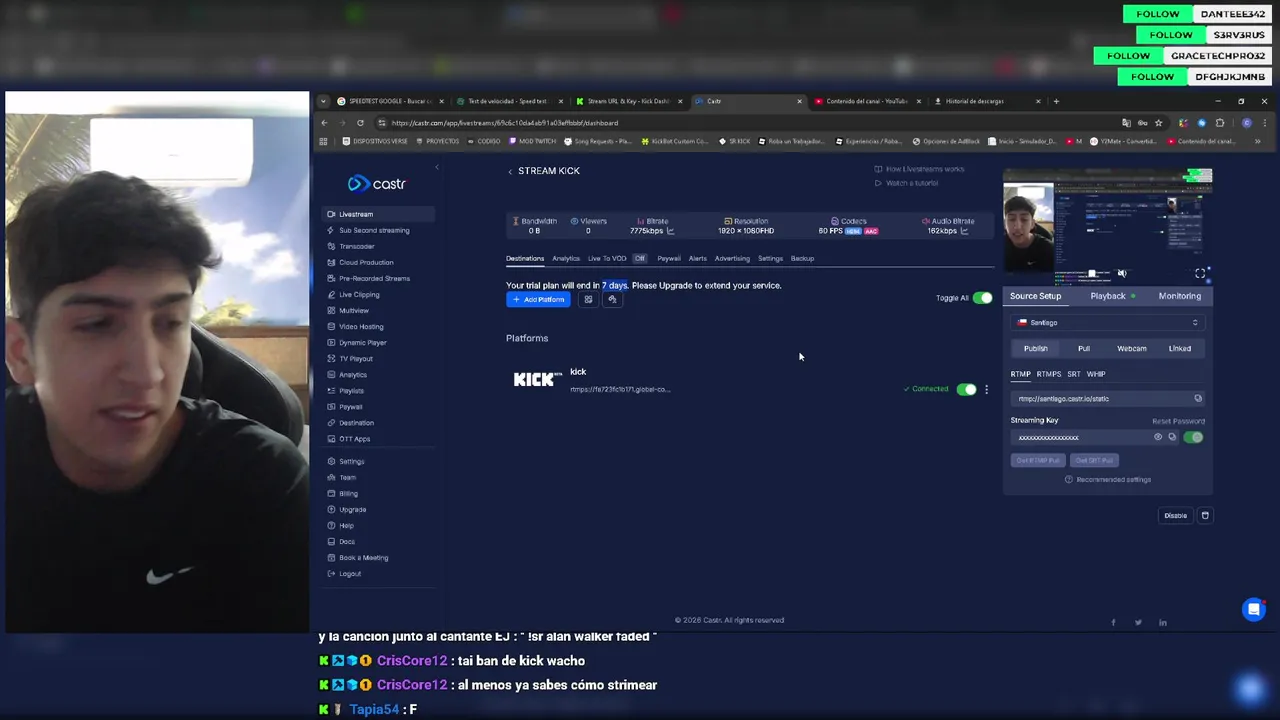Click the KICK platform logo
Screen dimensions: 1280x720
click(538, 379)
